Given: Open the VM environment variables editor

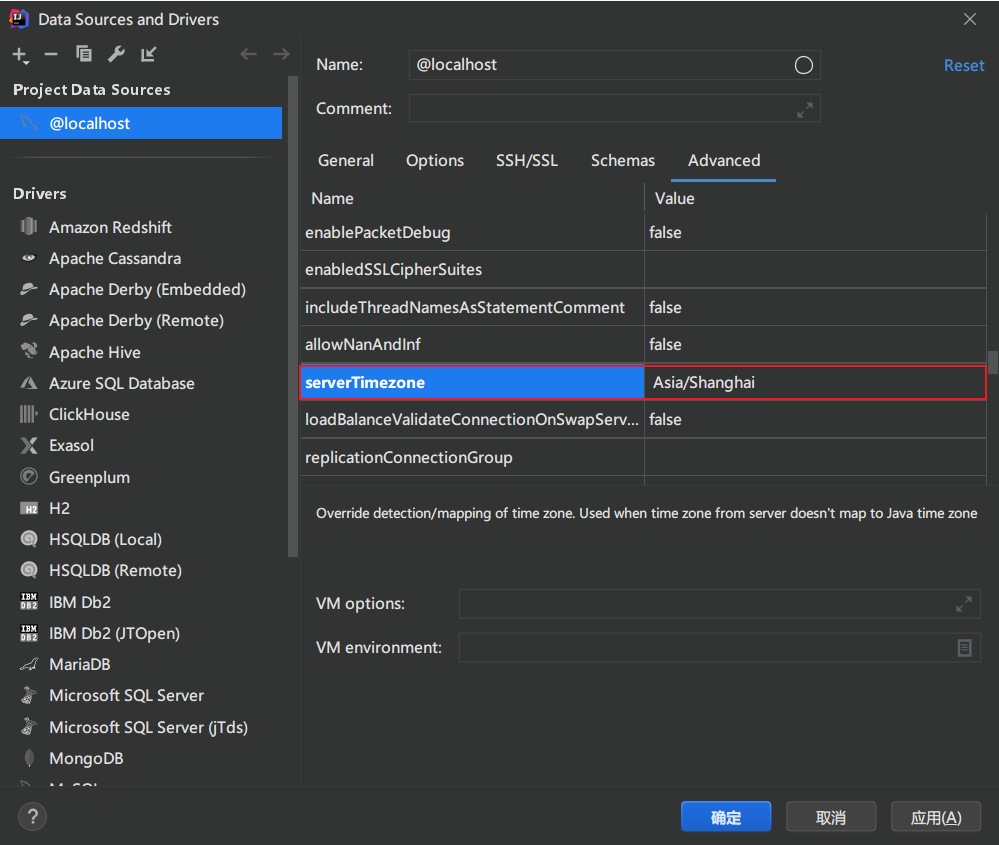Looking at the screenshot, I should [x=963, y=647].
